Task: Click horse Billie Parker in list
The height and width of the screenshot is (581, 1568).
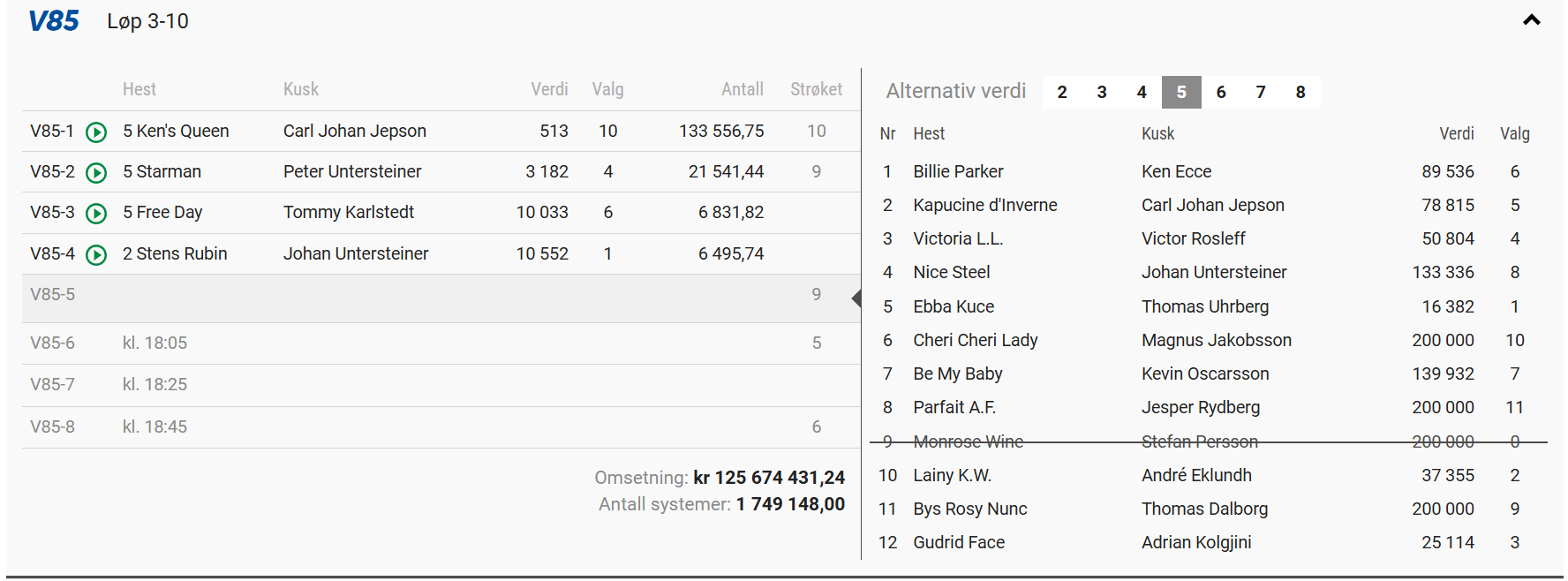Action: [958, 172]
